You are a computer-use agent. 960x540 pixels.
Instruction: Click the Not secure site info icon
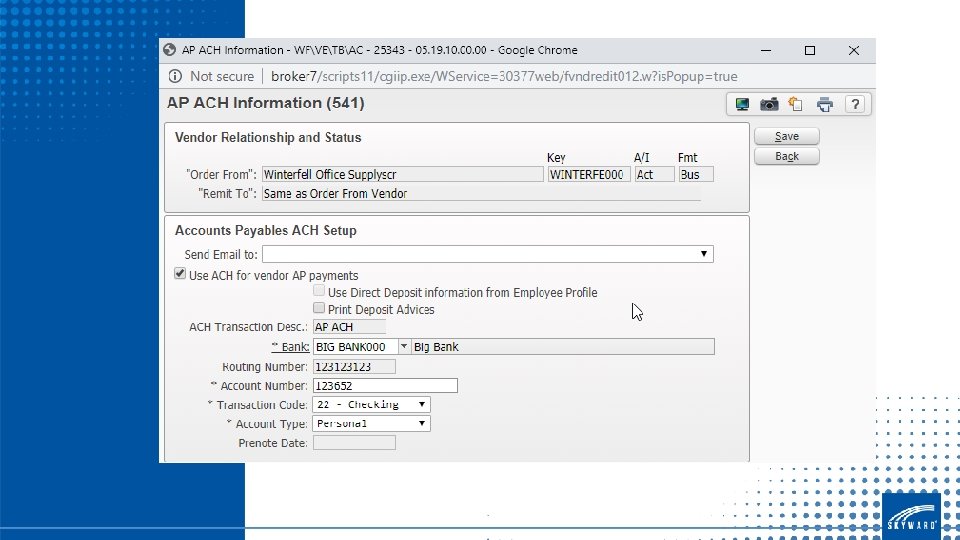coord(175,76)
